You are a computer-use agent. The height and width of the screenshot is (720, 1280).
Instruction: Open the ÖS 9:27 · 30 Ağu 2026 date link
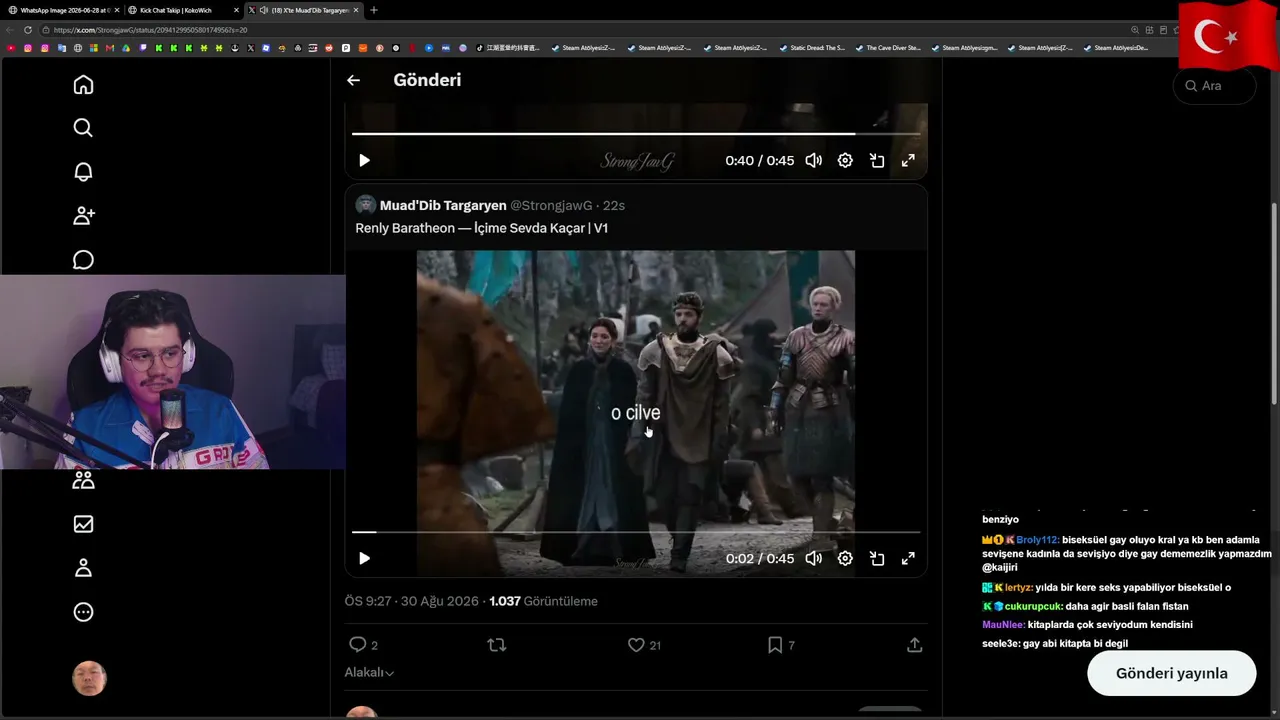pyautogui.click(x=412, y=601)
